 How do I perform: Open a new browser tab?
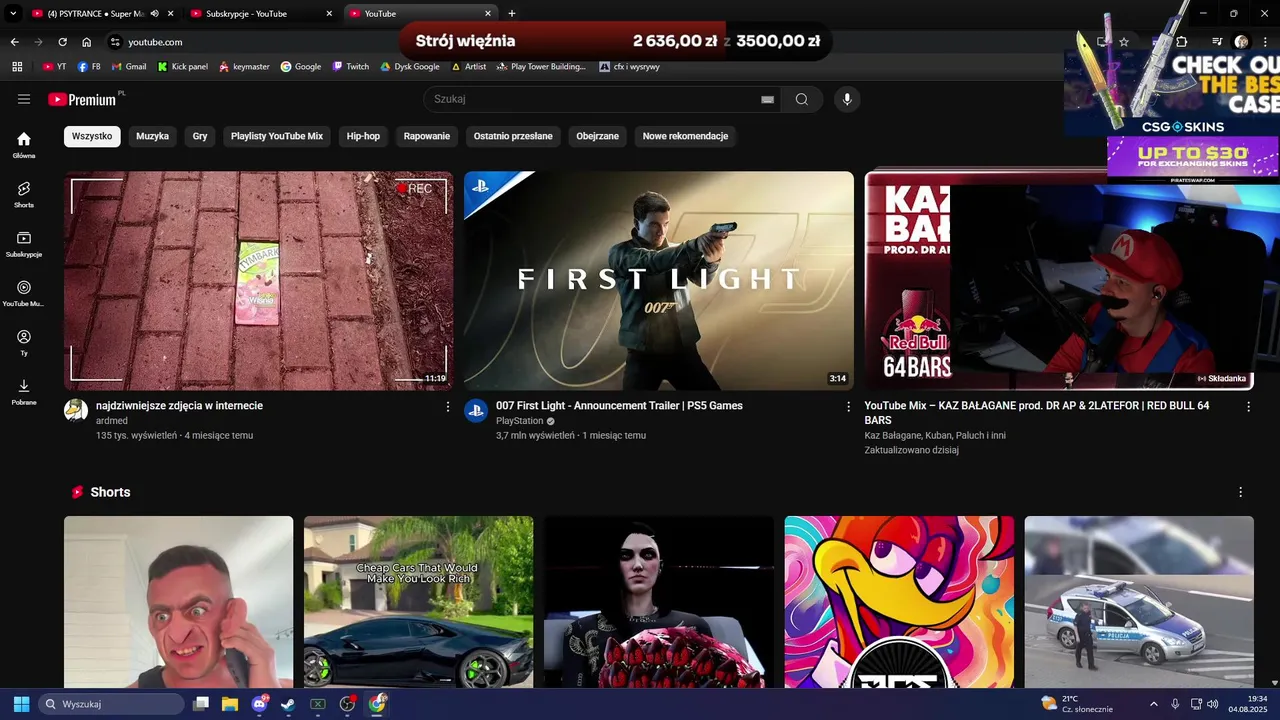(x=512, y=14)
